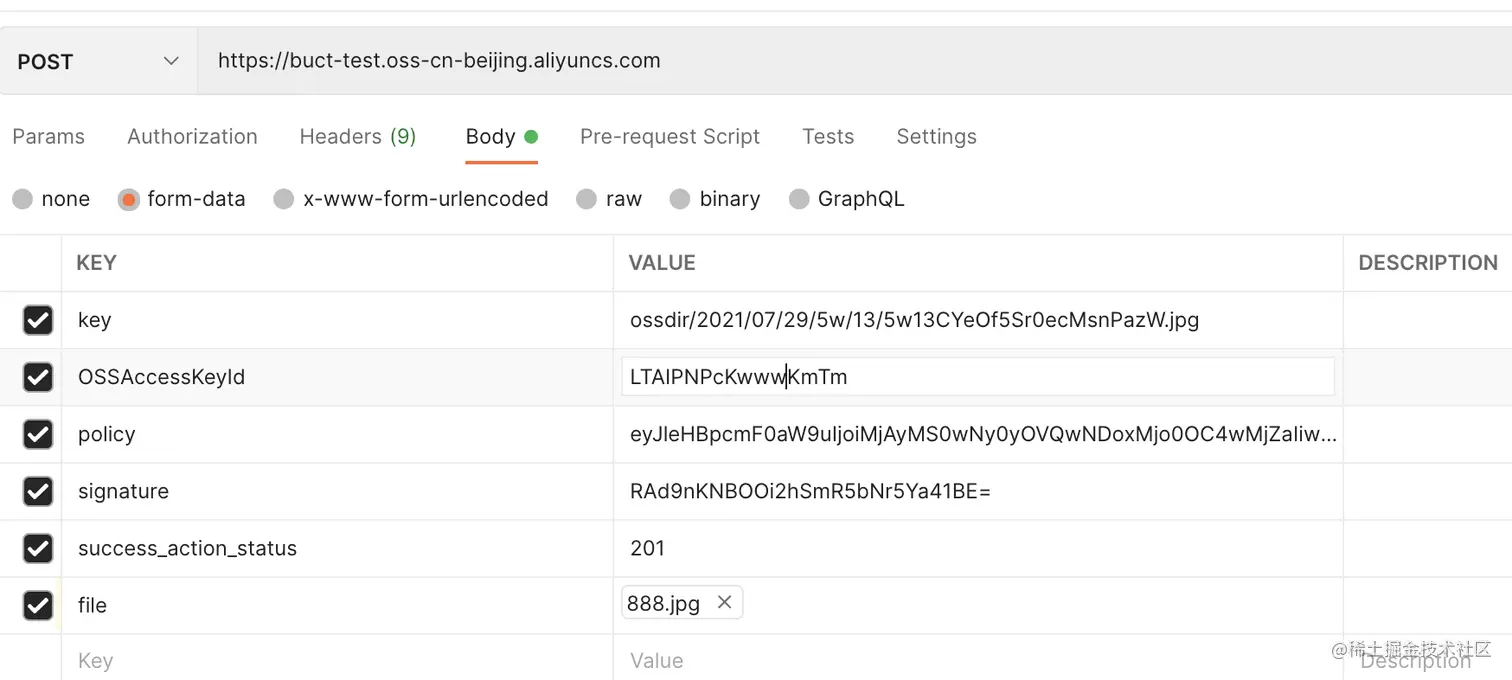Image resolution: width=1512 pixels, height=680 pixels.
Task: Uncheck the OSSAccessKeyId row checkbox
Action: pos(38,377)
